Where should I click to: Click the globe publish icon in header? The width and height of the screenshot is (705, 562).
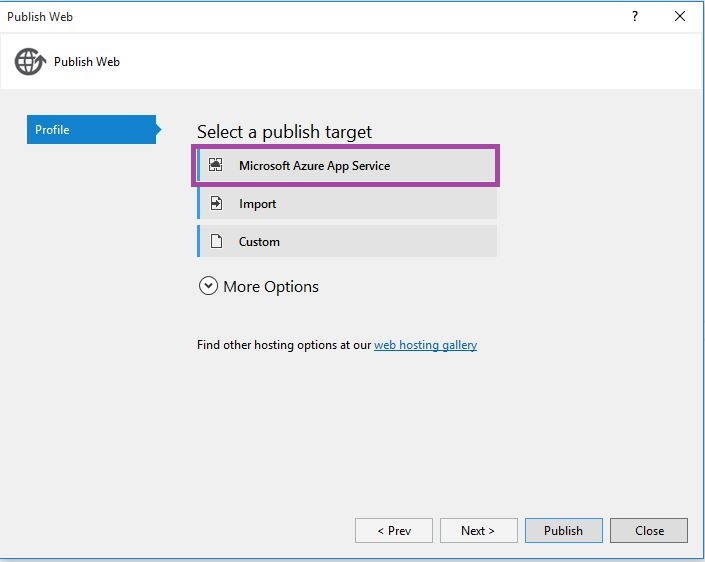(x=29, y=62)
